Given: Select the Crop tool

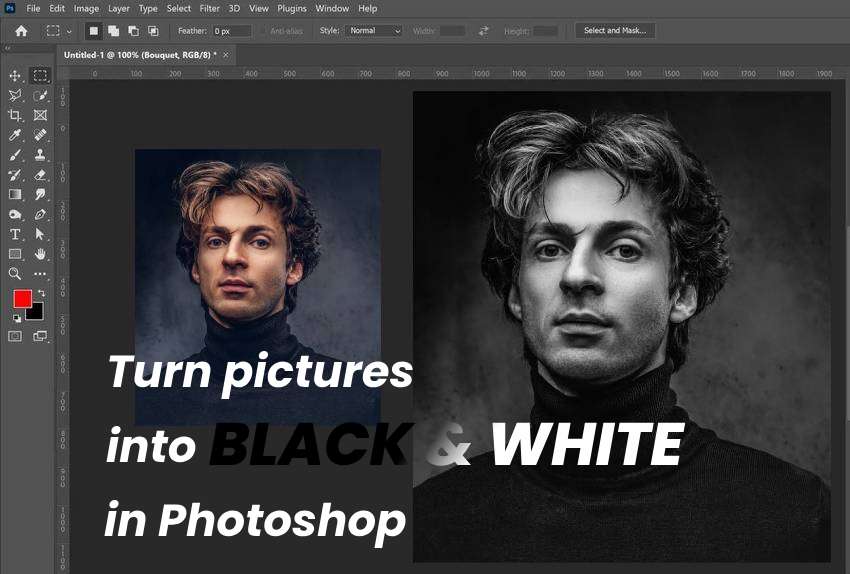Looking at the screenshot, I should 15,115.
